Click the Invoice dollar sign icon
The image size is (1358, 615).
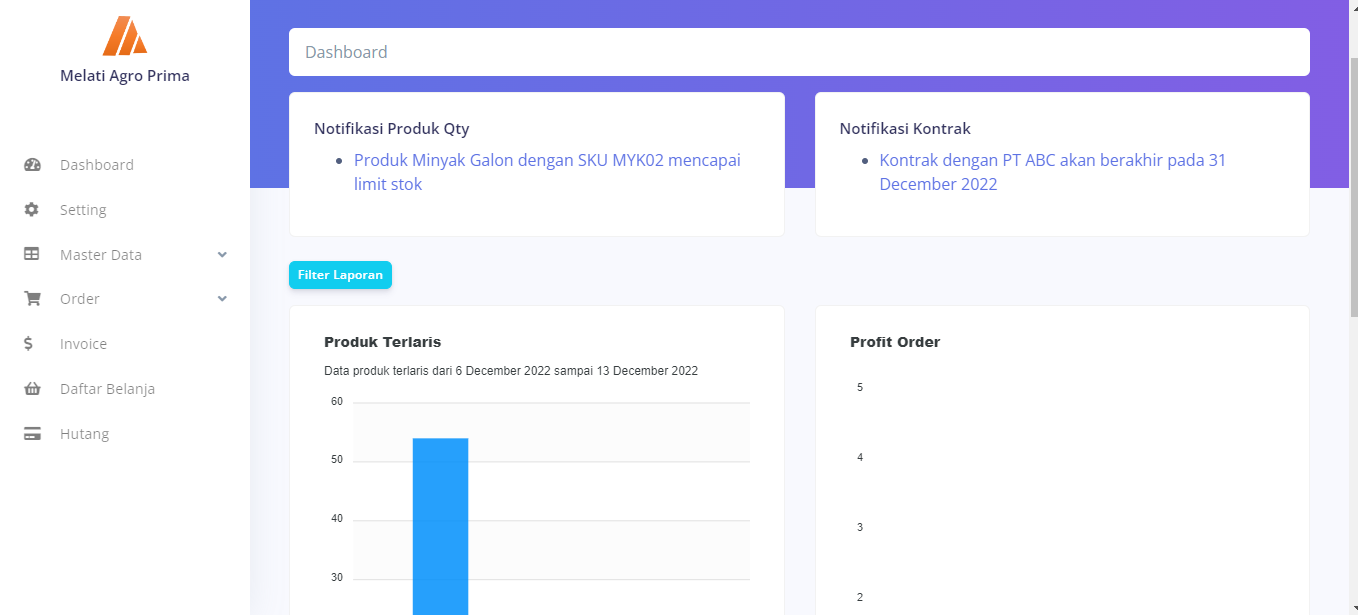(29, 344)
